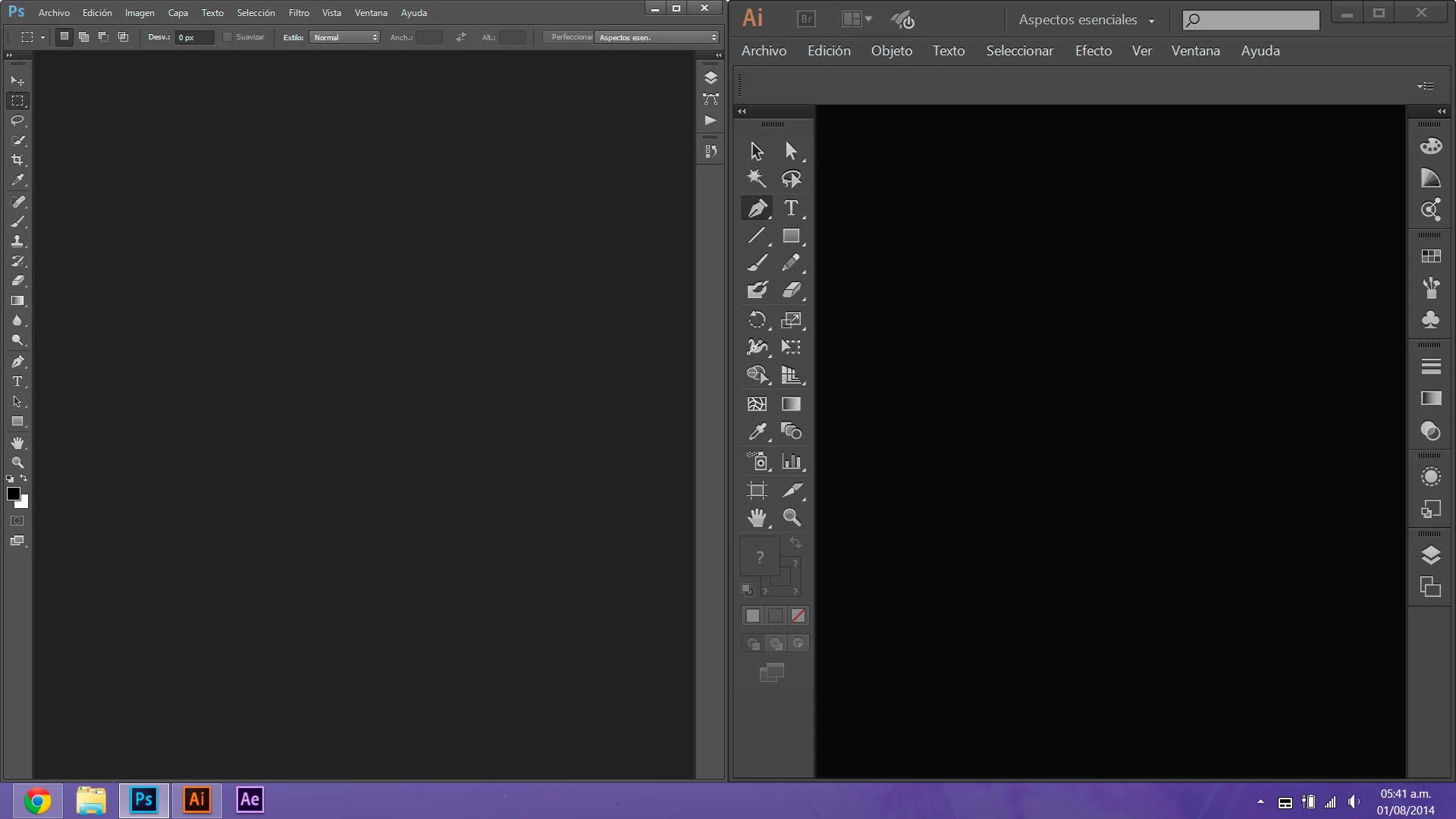The image size is (1456, 819).
Task: Toggle Illustrator's None fill button
Action: (798, 616)
